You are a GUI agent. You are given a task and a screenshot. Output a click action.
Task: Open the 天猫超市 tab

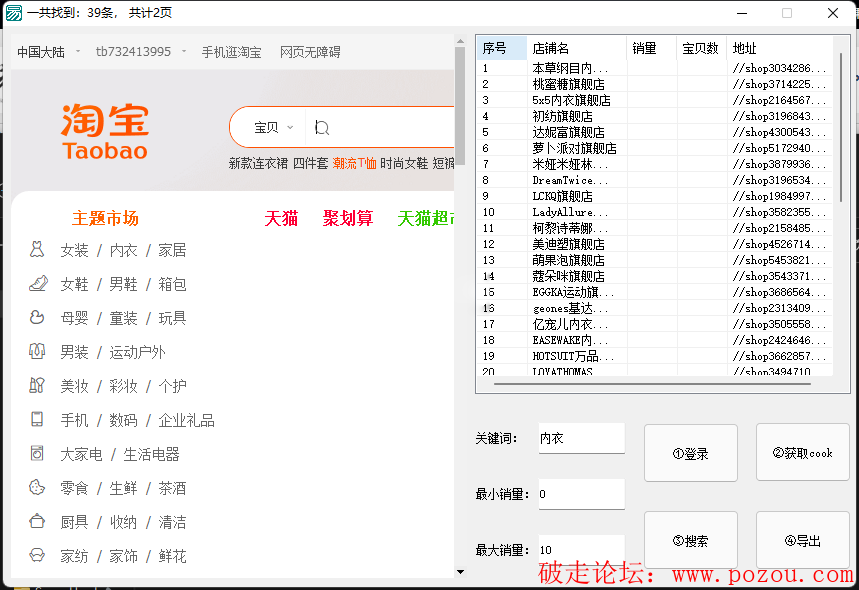pos(426,219)
